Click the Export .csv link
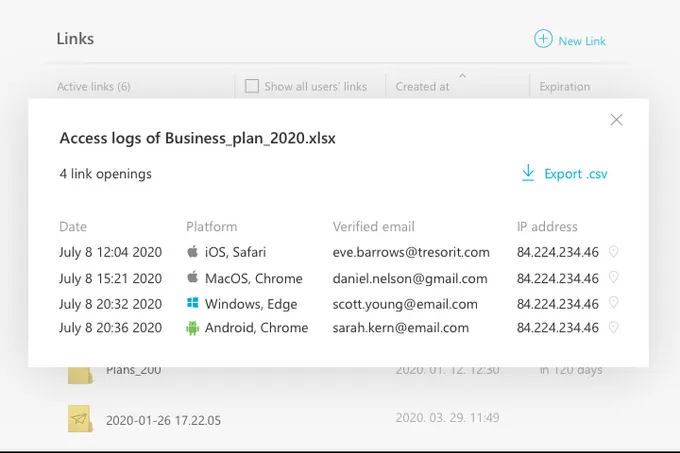680x453 pixels. click(575, 174)
